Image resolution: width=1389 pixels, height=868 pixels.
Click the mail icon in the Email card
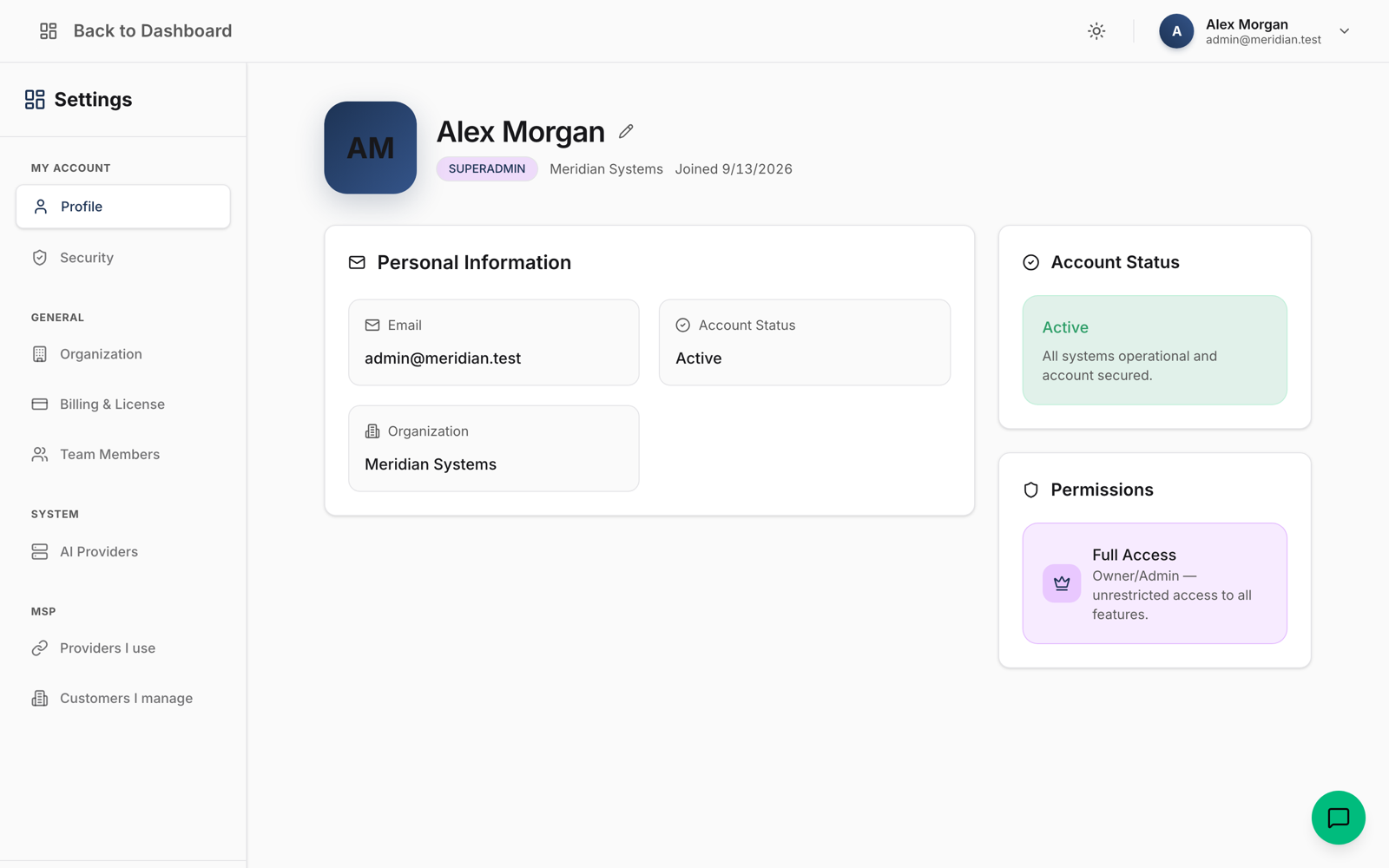pos(372,325)
